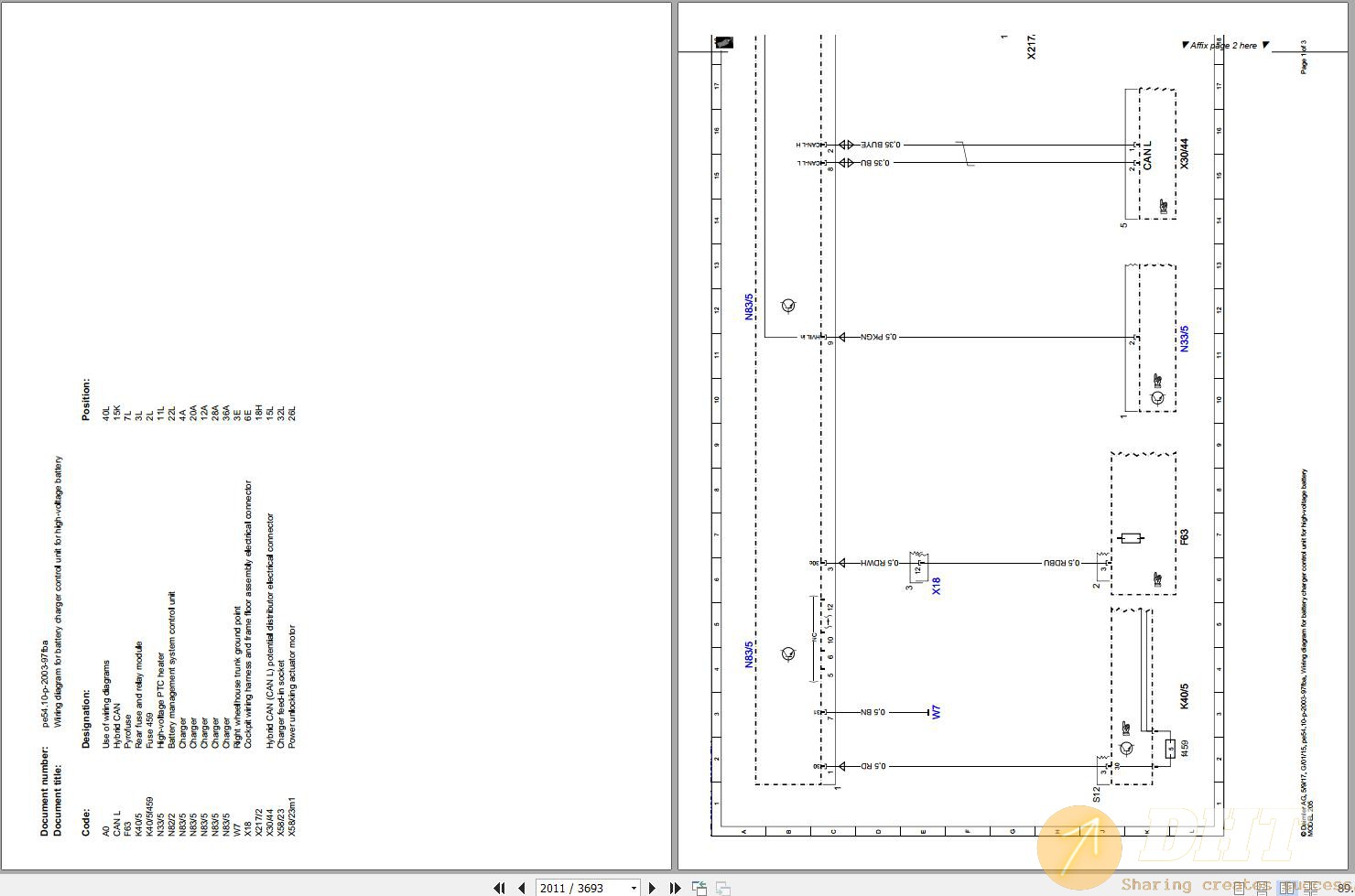The width and height of the screenshot is (1355, 896).
Task: Jump to the last page
Action: [x=676, y=887]
